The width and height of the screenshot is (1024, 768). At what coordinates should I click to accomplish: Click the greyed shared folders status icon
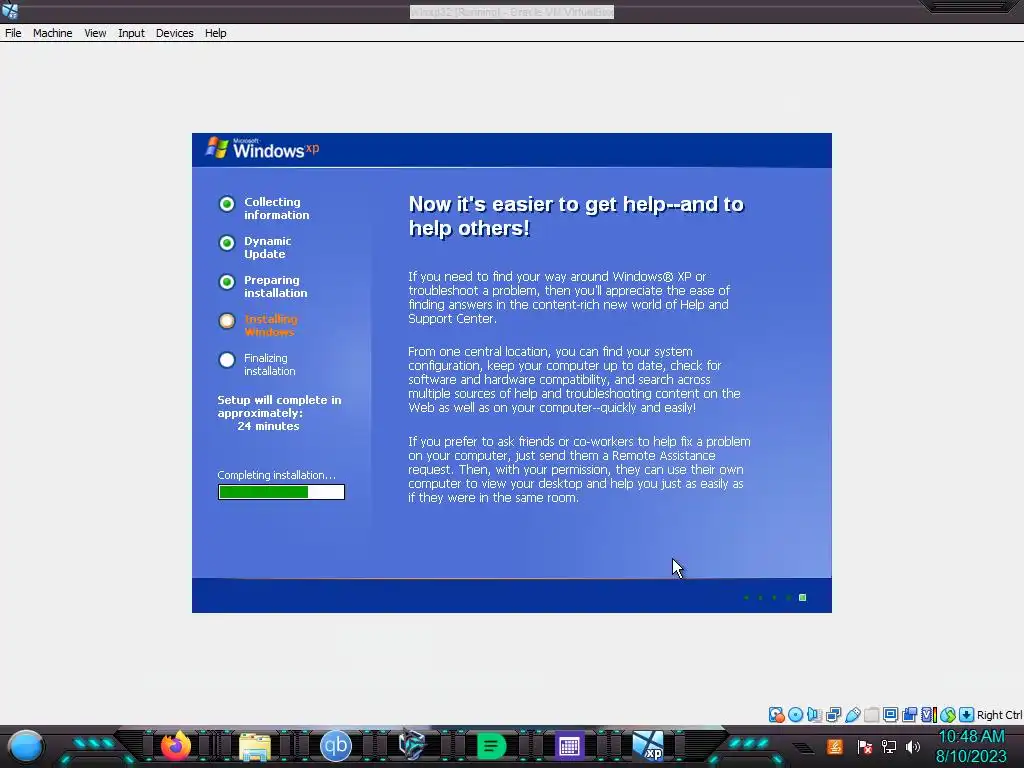coord(871,714)
